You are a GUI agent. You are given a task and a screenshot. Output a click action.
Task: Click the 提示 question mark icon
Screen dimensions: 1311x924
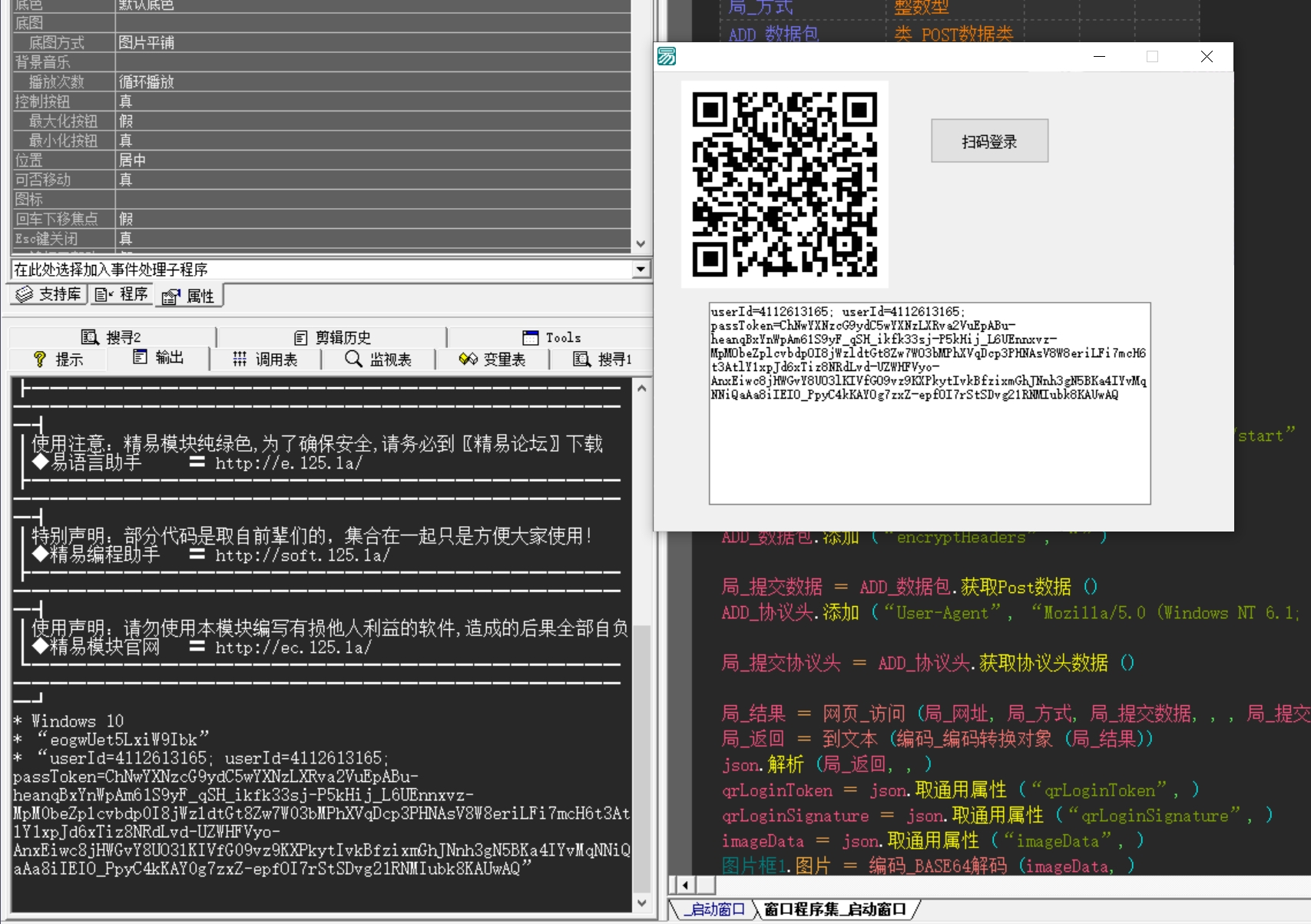pos(40,359)
